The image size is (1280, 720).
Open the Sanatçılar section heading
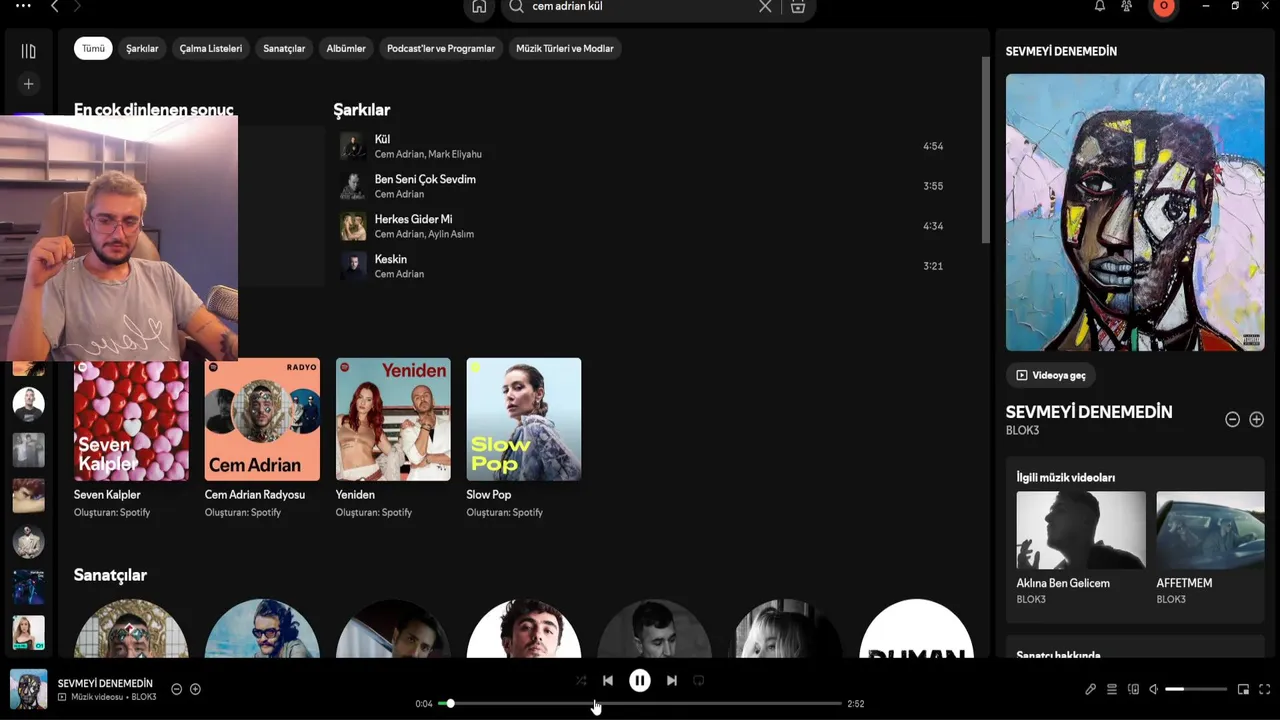click(110, 575)
